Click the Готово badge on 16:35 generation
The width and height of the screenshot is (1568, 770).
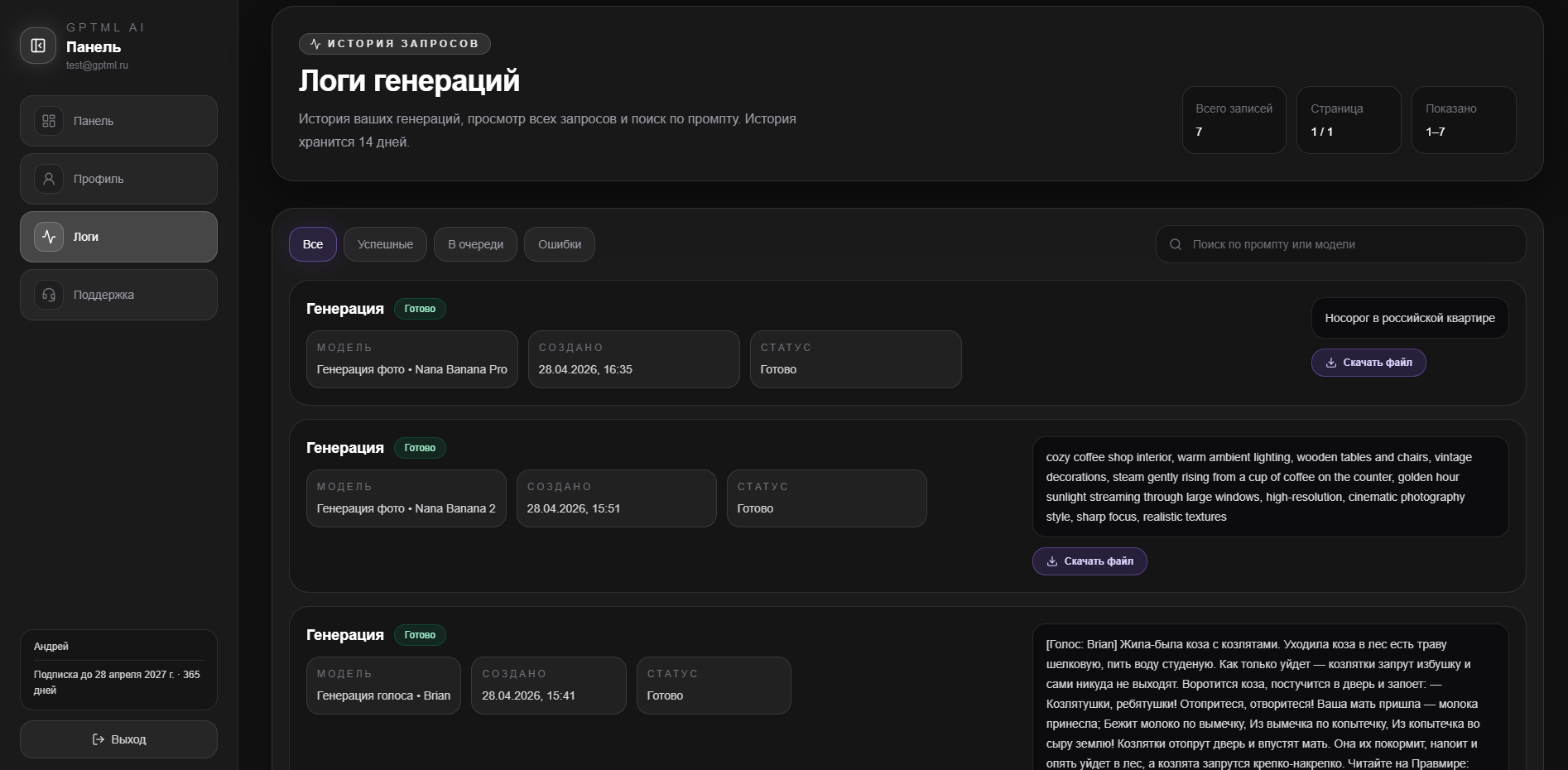[x=420, y=309]
